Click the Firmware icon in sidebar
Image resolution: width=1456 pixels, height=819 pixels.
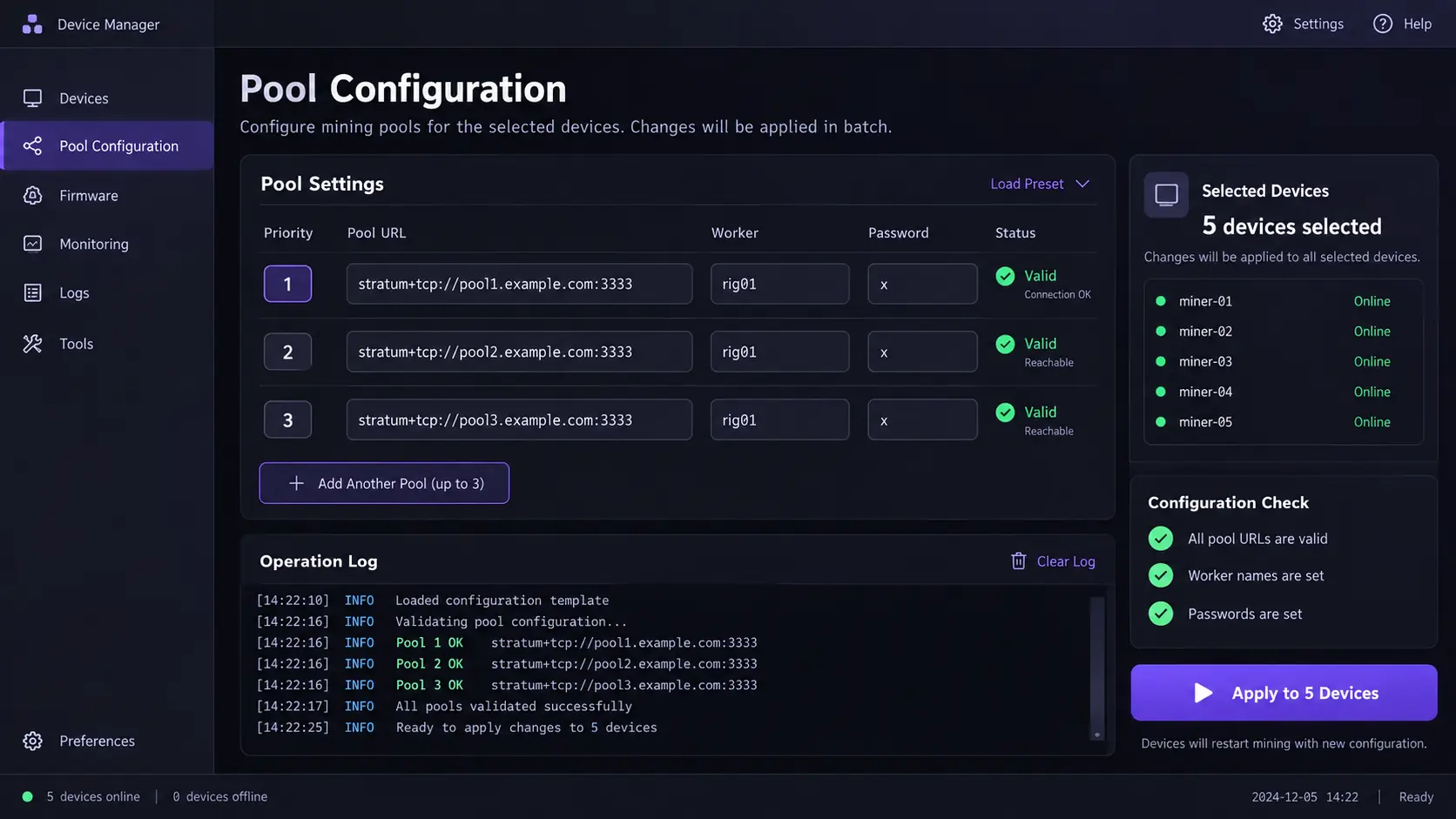32,196
